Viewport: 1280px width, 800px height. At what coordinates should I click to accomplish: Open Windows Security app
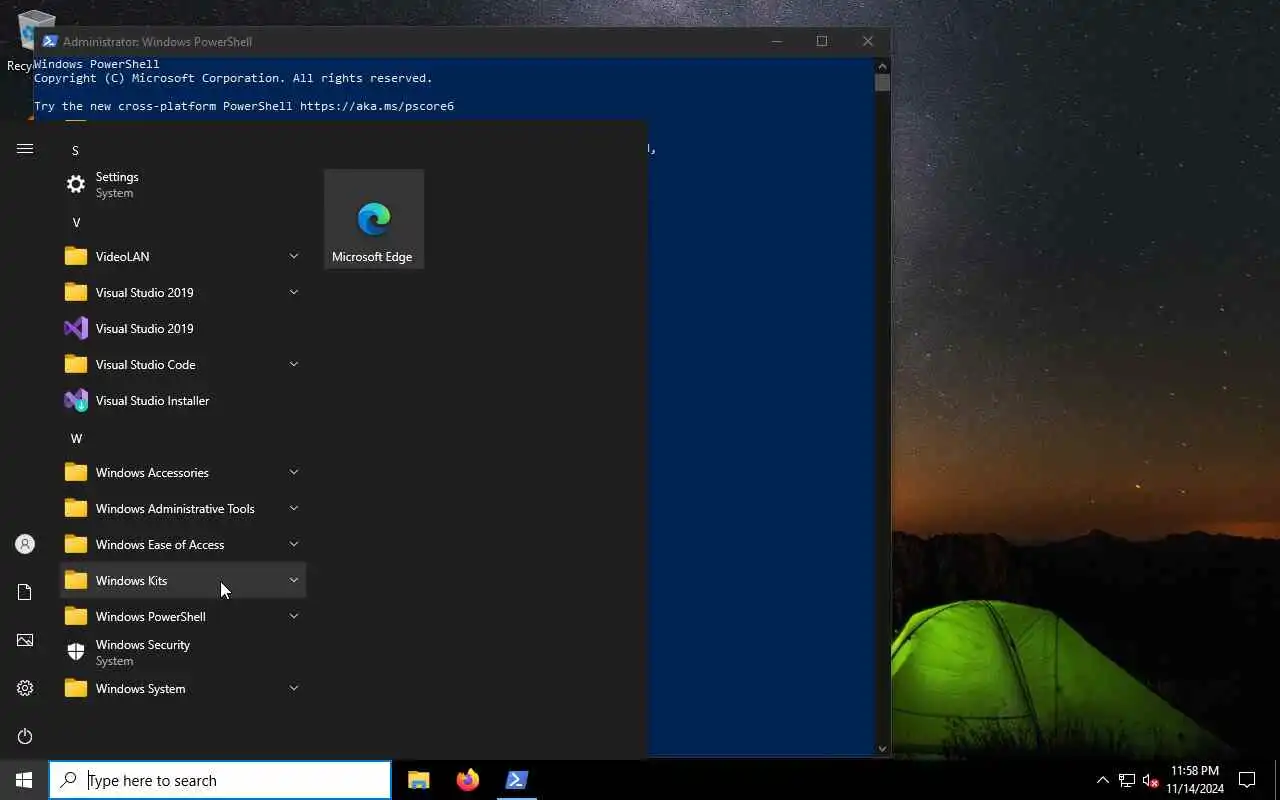pyautogui.click(x=183, y=652)
